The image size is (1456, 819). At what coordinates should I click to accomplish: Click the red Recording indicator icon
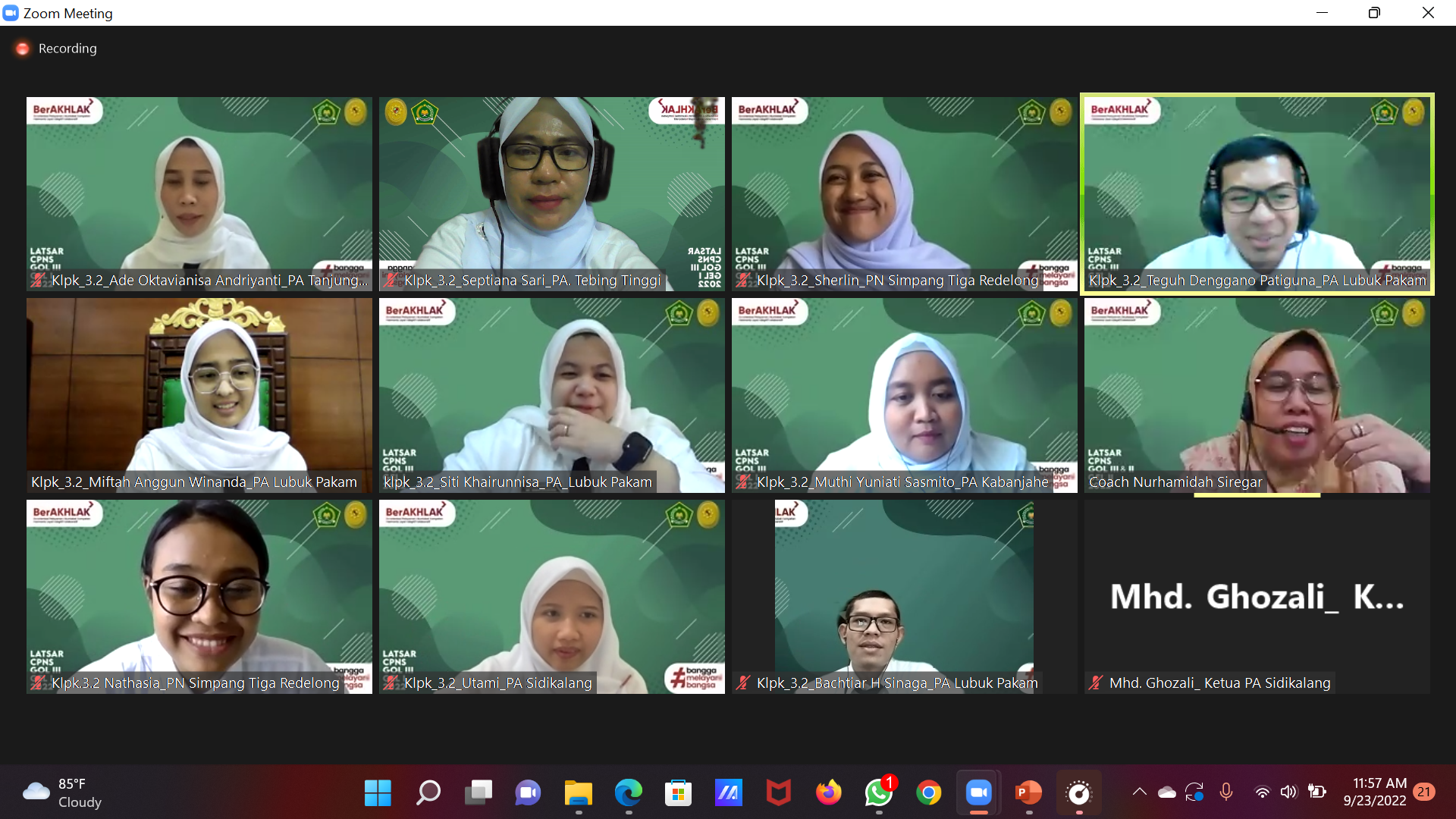[x=23, y=49]
